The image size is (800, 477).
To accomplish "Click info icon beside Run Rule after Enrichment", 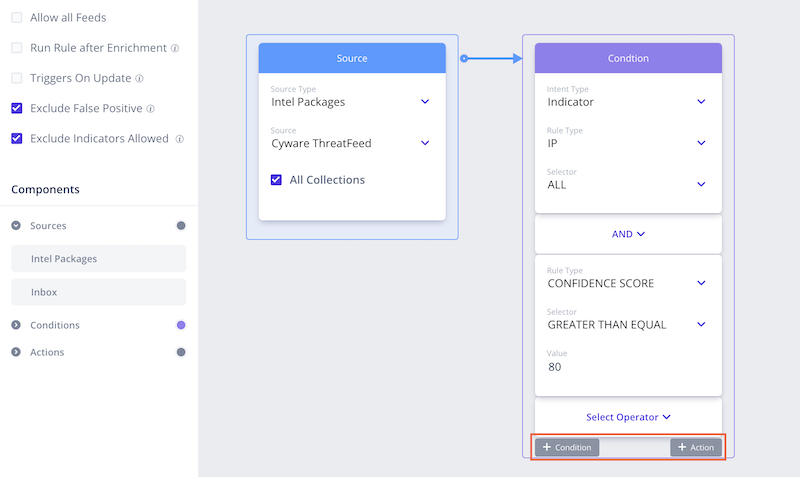I will [x=175, y=48].
